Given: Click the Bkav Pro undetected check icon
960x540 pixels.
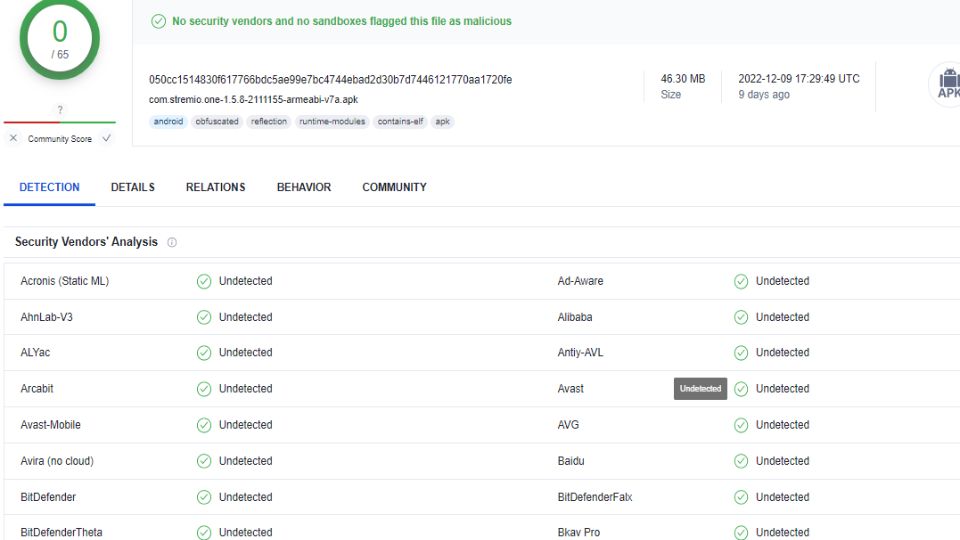Looking at the screenshot, I should 741,533.
